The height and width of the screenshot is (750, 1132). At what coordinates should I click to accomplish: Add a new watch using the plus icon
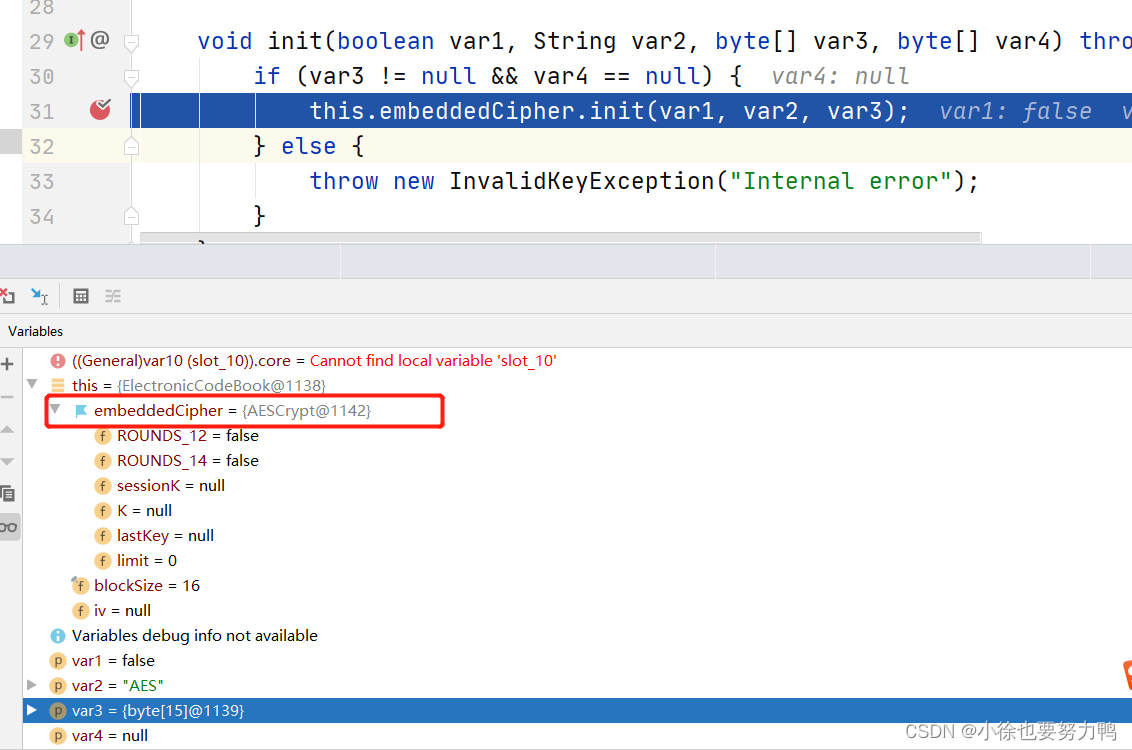[x=6, y=363]
